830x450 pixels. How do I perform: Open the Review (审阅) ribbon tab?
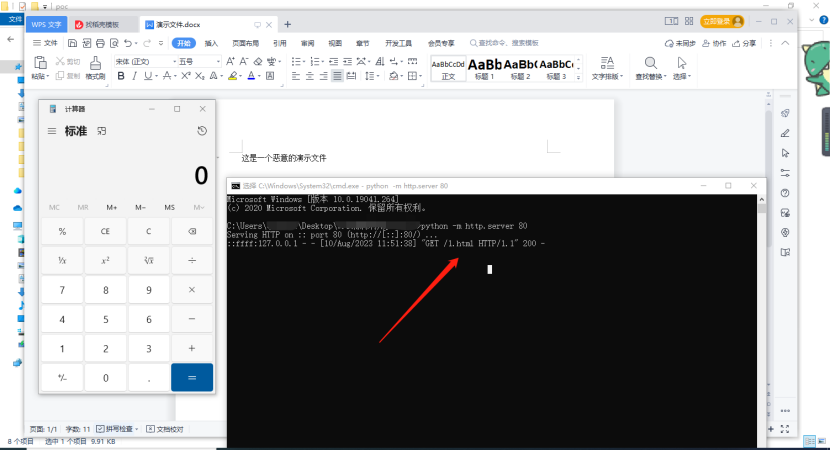click(x=307, y=43)
